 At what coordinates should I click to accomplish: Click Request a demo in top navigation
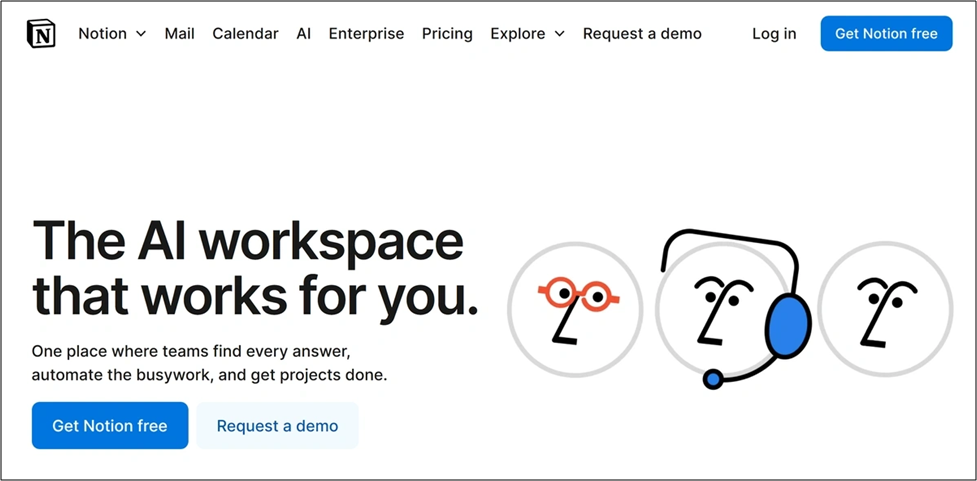click(x=642, y=34)
